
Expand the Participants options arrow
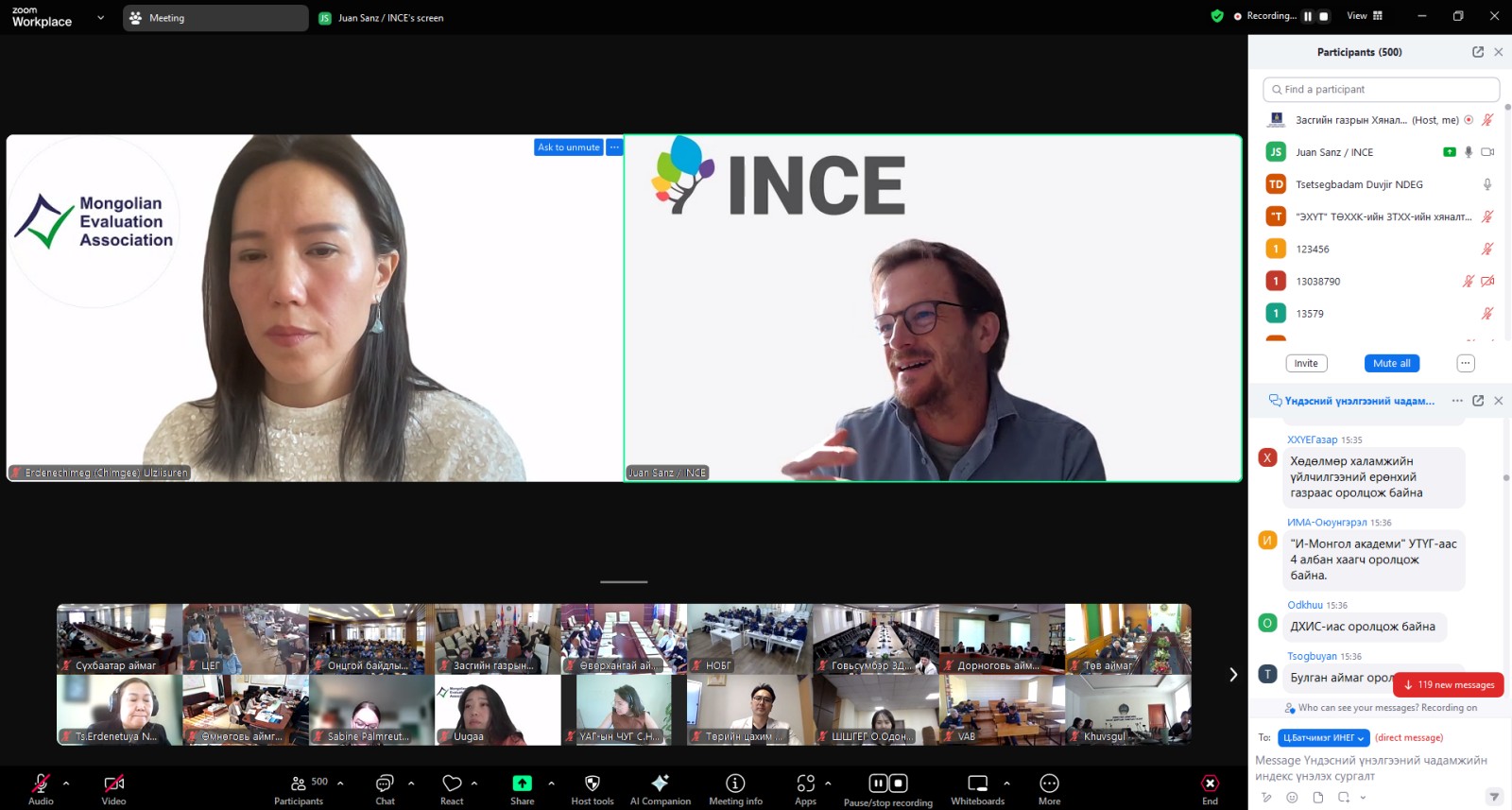[340, 784]
